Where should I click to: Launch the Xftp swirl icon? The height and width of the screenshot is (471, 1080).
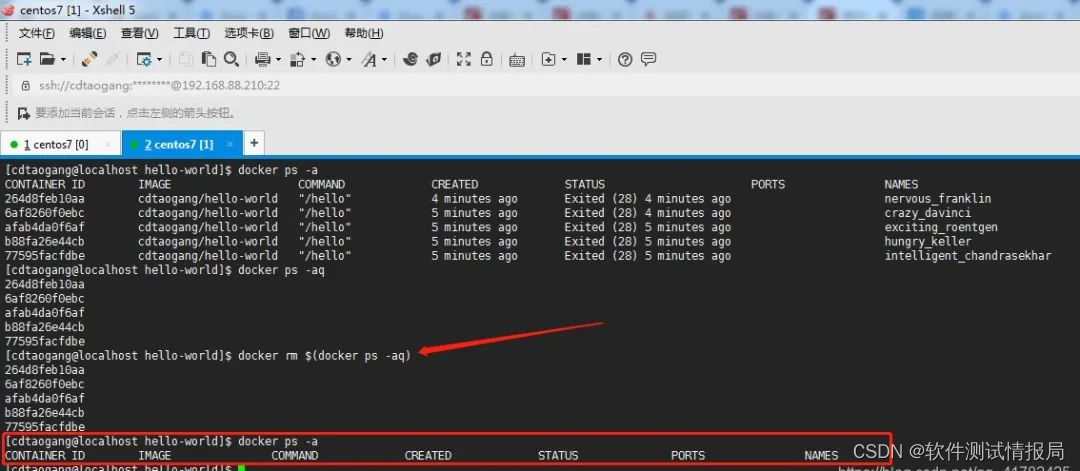(410, 59)
